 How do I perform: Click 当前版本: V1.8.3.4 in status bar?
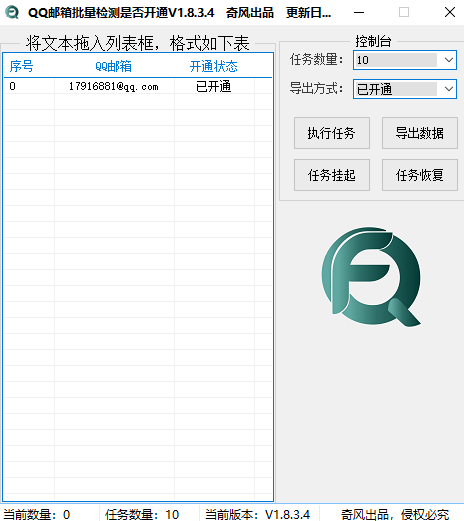[x=257, y=514]
